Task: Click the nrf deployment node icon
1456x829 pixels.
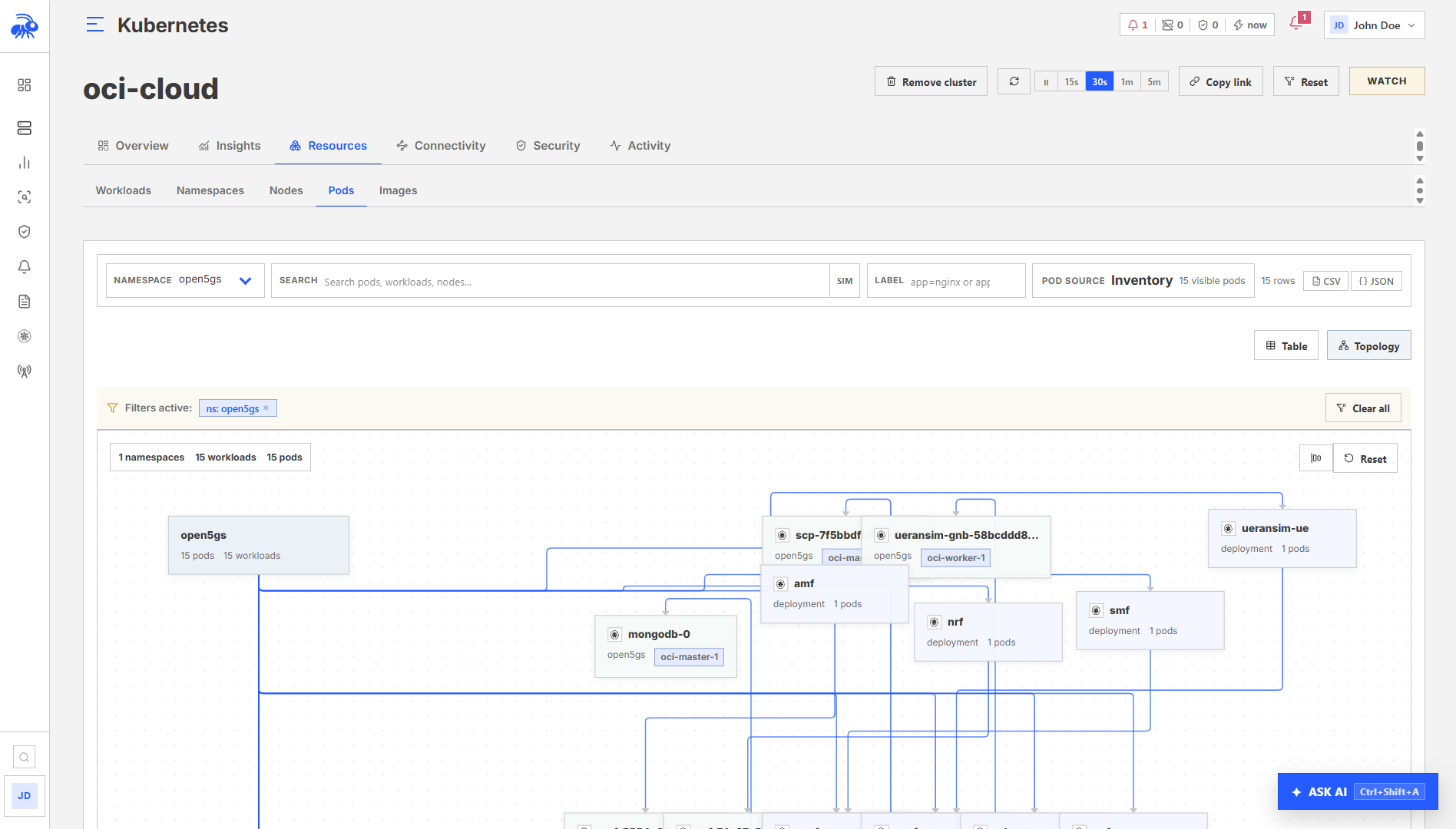Action: point(934,622)
